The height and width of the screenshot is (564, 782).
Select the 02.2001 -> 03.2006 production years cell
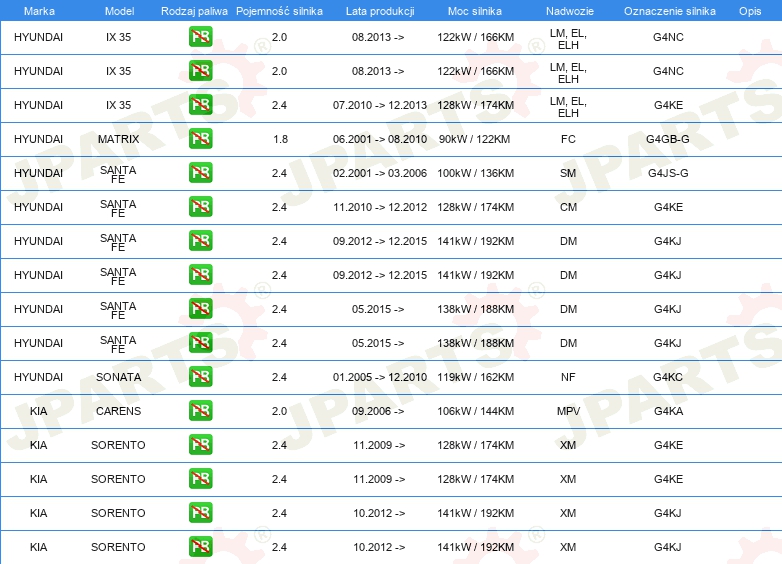[380, 173]
